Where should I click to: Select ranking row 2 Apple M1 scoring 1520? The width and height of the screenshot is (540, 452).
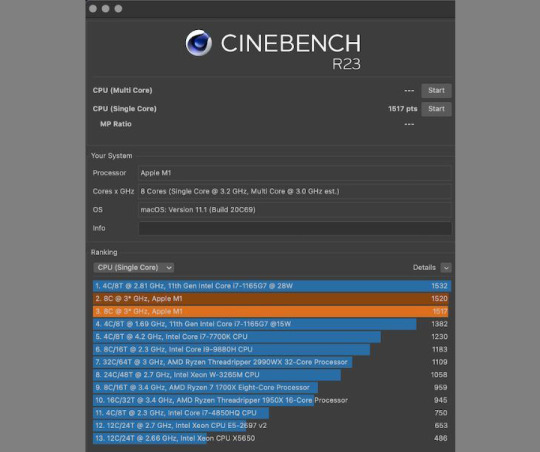tap(272, 299)
